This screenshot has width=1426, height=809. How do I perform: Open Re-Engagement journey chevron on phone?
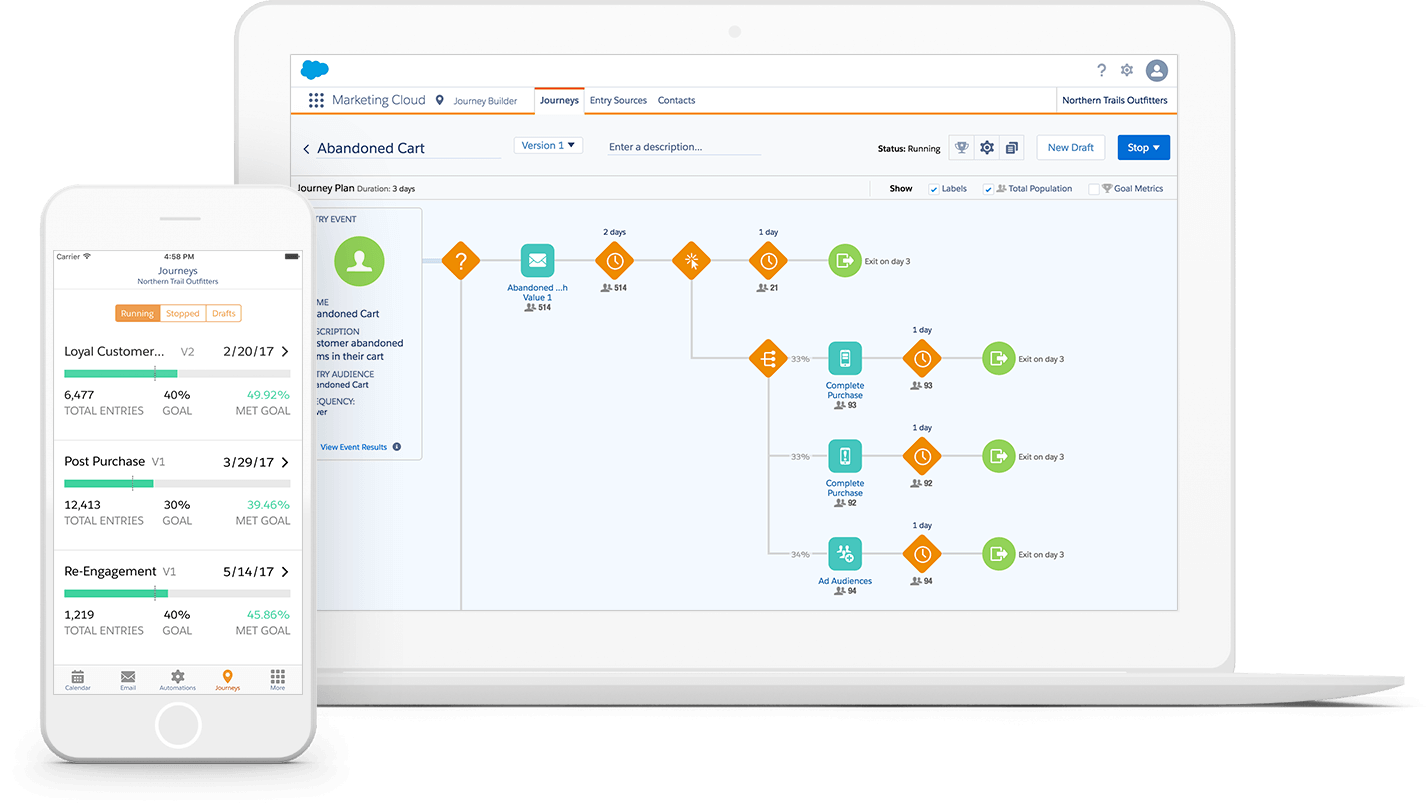pos(285,572)
